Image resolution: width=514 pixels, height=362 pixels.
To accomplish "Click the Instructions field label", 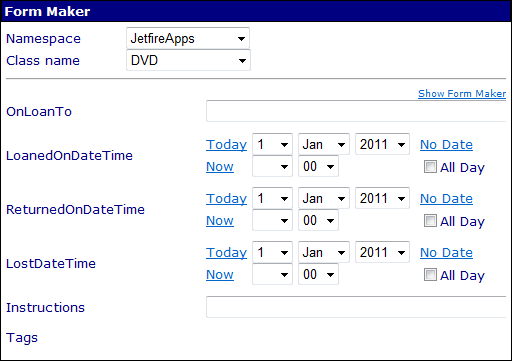I will coord(45,308).
